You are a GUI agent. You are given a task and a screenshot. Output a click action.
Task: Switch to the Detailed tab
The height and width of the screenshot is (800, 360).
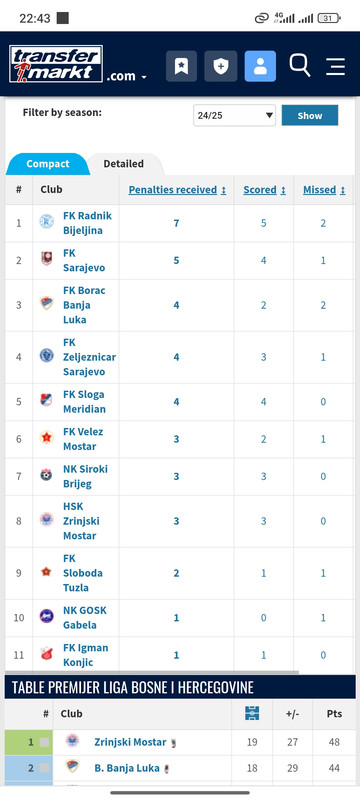(x=123, y=164)
